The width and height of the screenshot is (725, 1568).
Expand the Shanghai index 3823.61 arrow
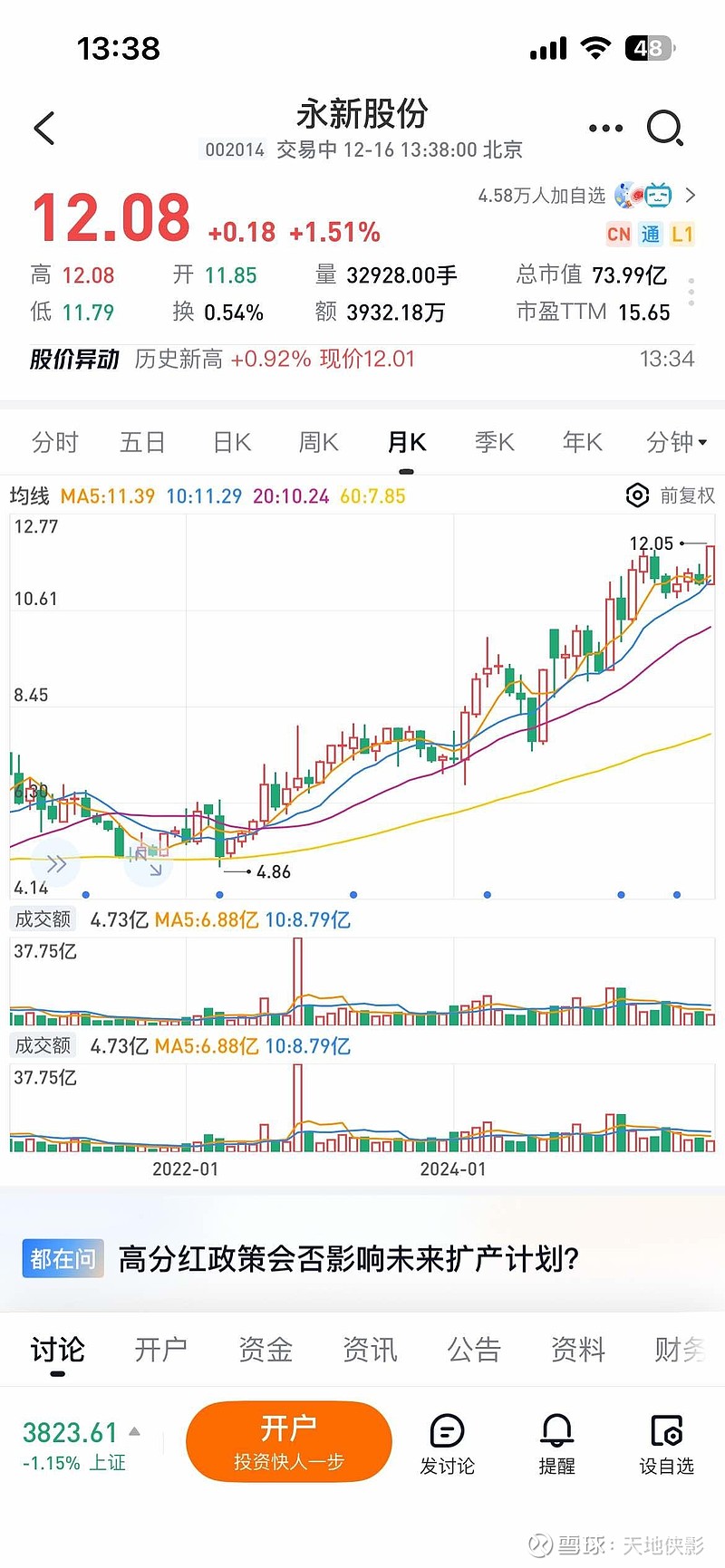click(x=135, y=1431)
